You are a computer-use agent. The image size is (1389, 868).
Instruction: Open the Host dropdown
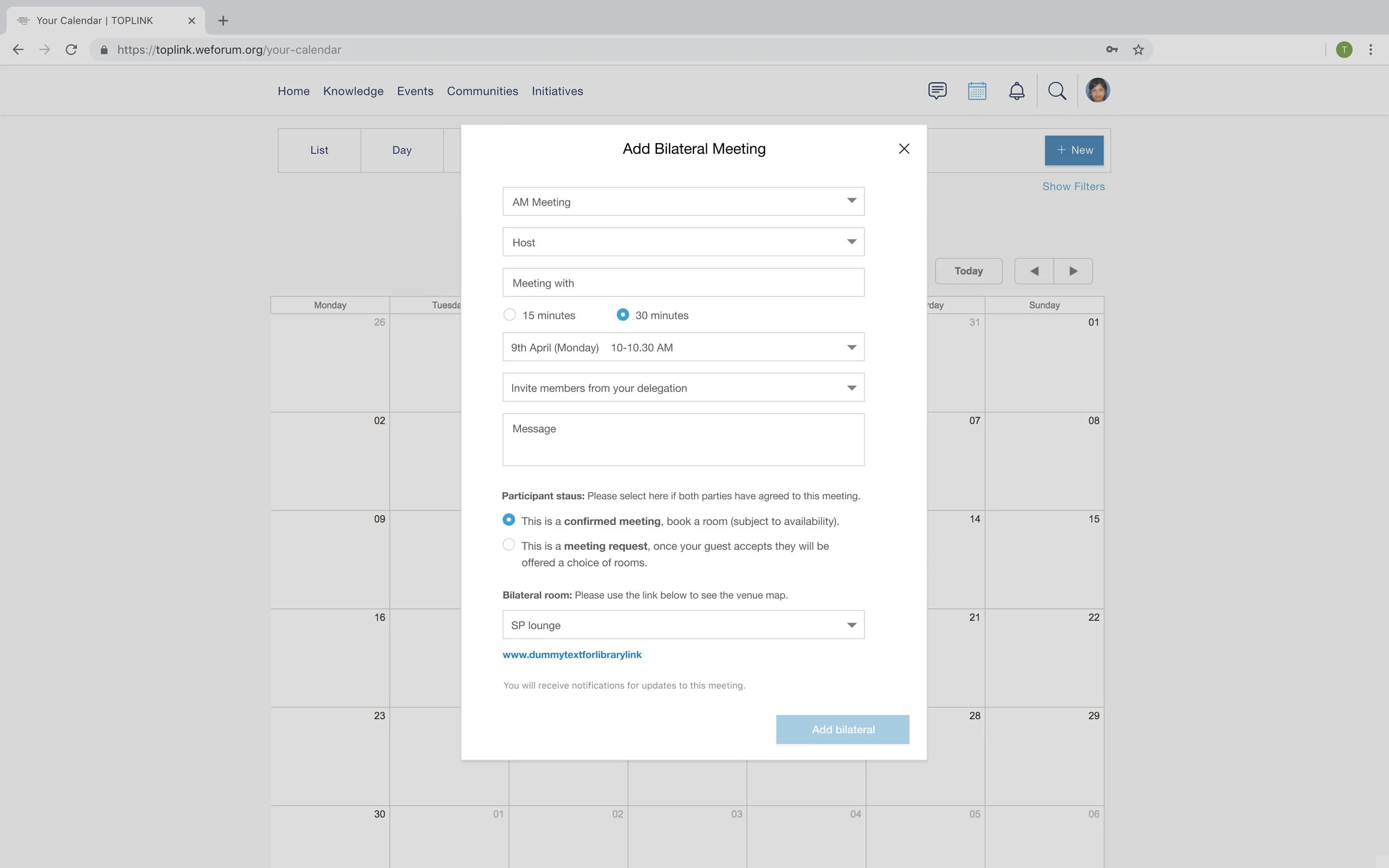point(683,242)
